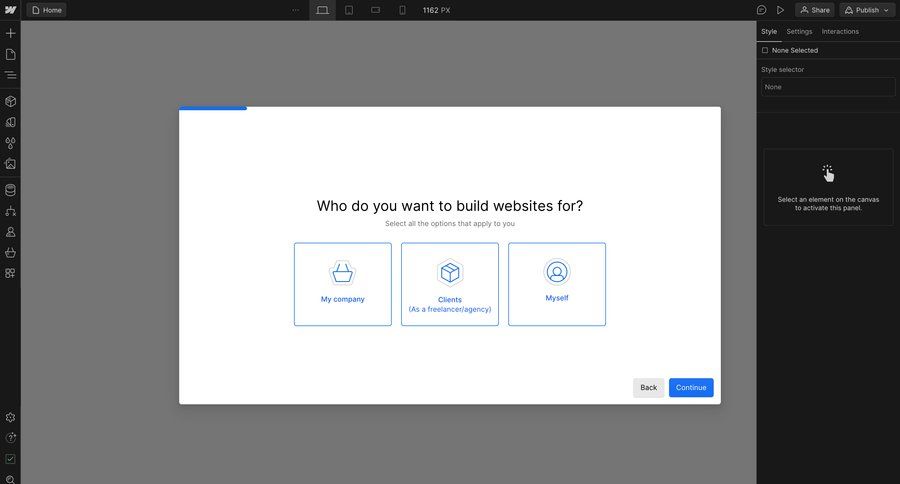
Task: Click the Preview play icon
Action: click(780, 10)
